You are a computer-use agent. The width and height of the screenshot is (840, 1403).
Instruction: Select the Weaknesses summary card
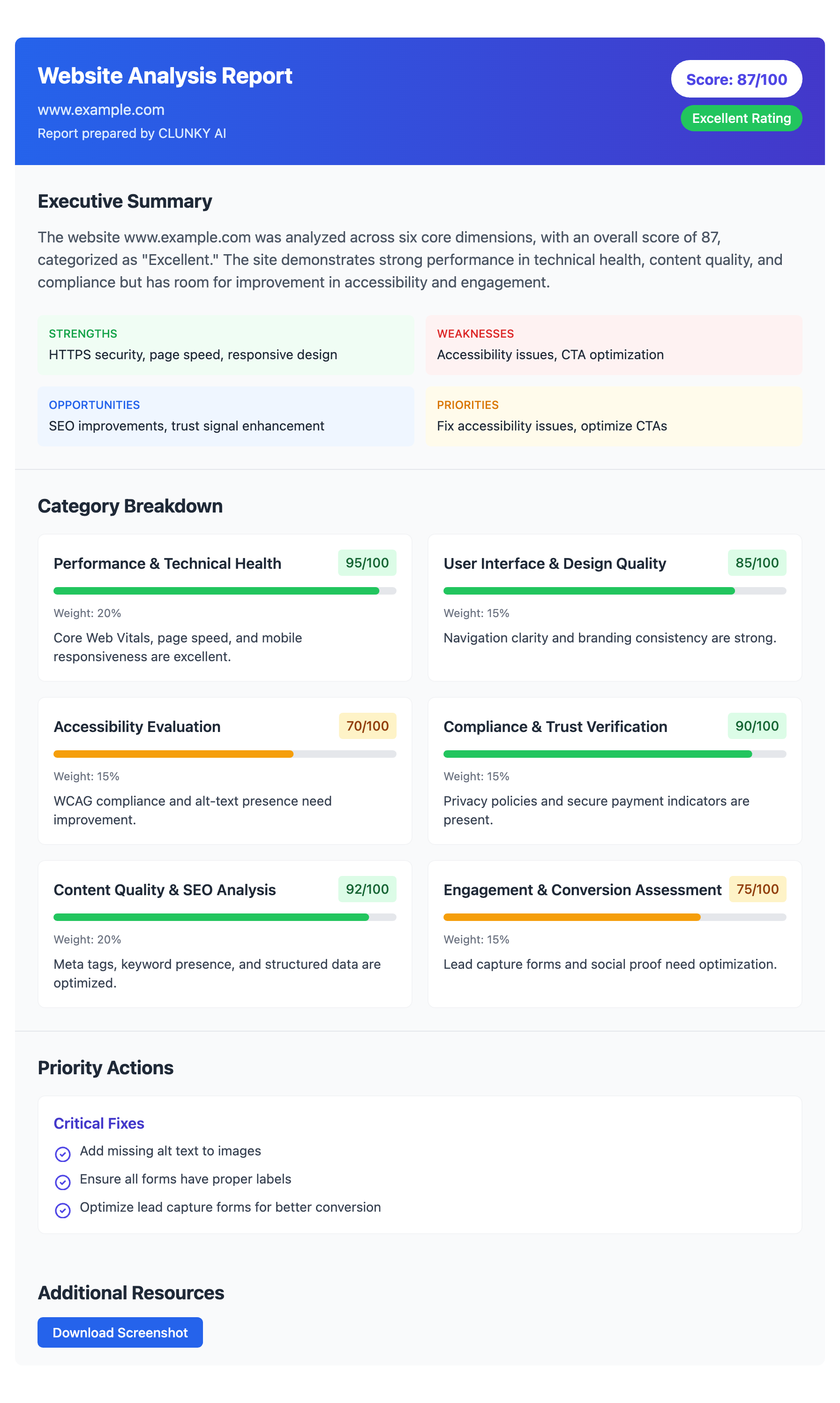pyautogui.click(x=614, y=345)
